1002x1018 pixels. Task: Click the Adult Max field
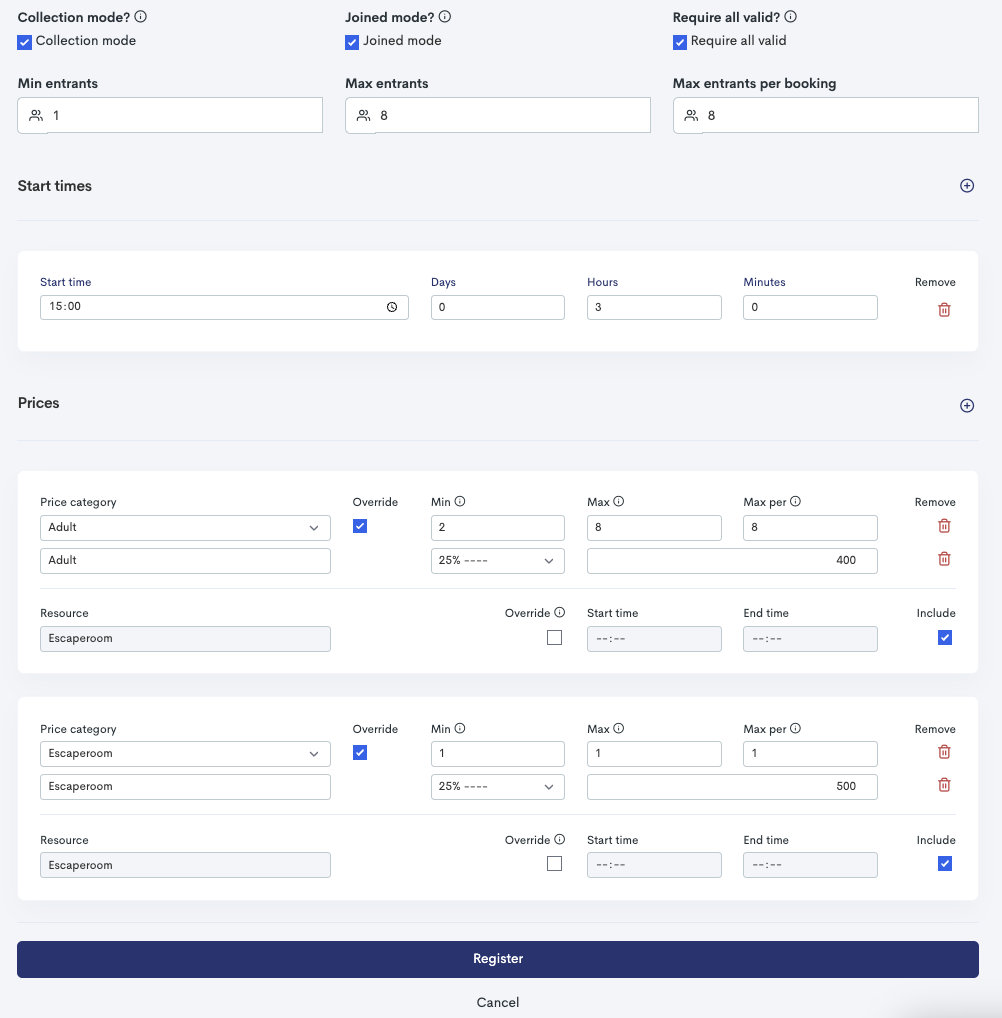click(x=654, y=528)
